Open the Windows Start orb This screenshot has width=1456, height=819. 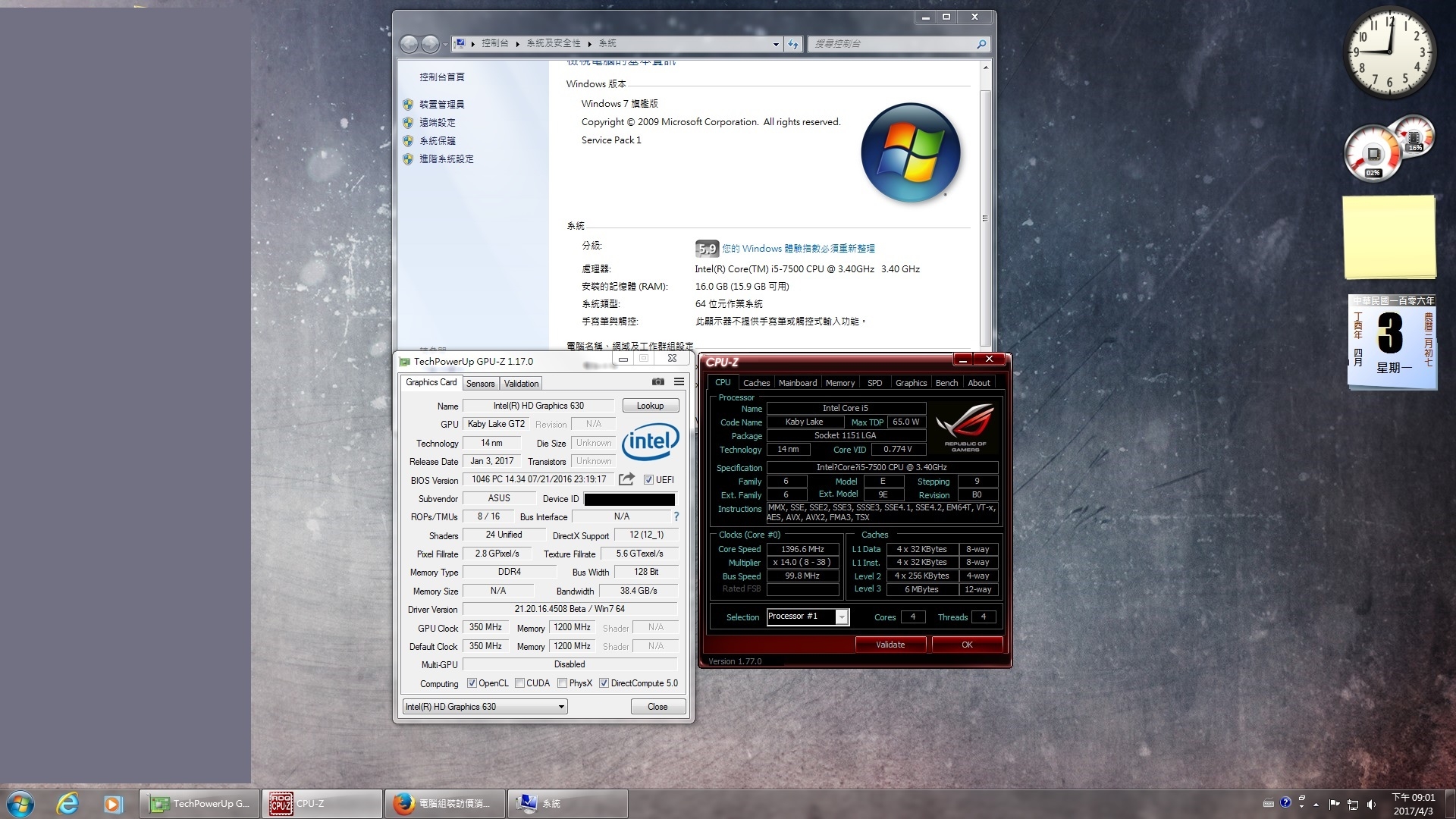[20, 804]
